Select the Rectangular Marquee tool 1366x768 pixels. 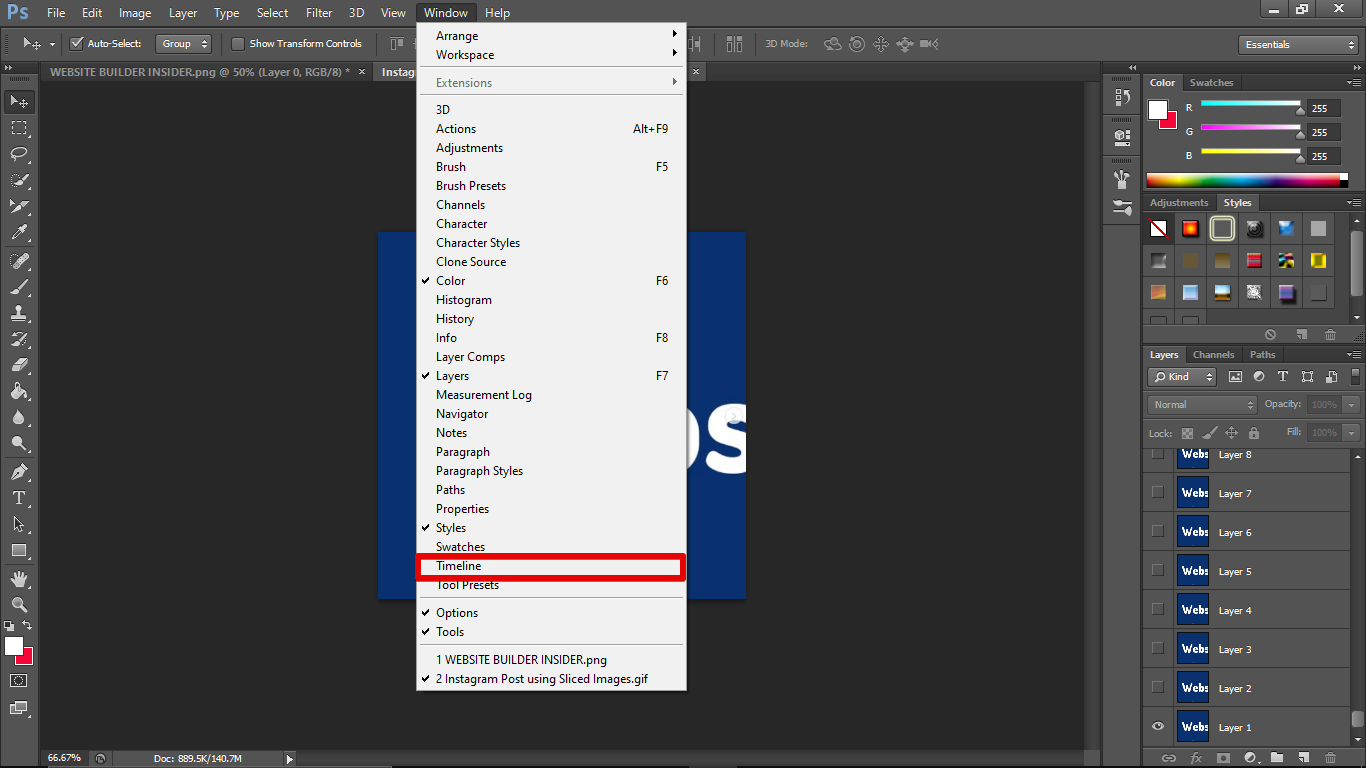19,128
